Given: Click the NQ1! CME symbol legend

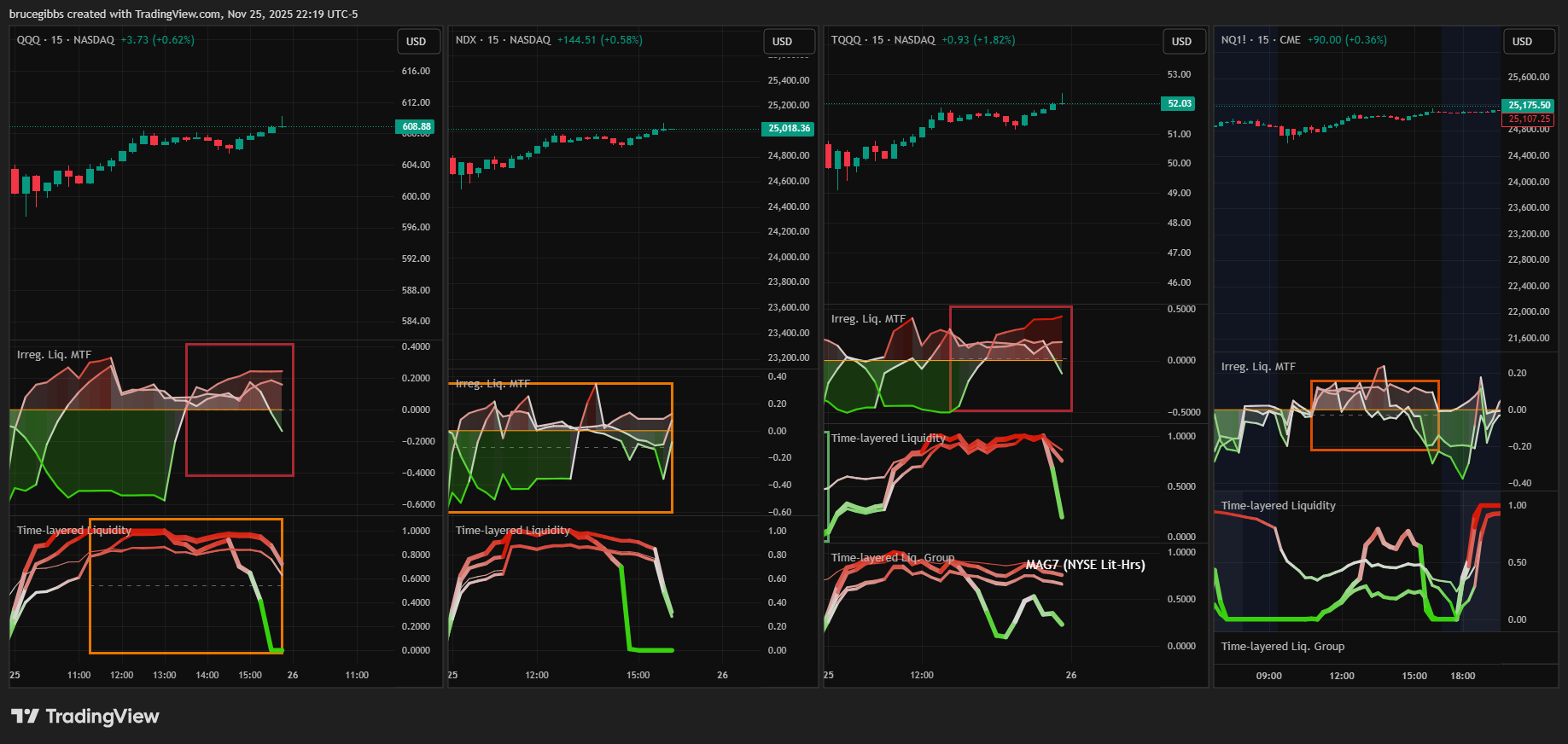Looking at the screenshot, I should [x=1261, y=40].
